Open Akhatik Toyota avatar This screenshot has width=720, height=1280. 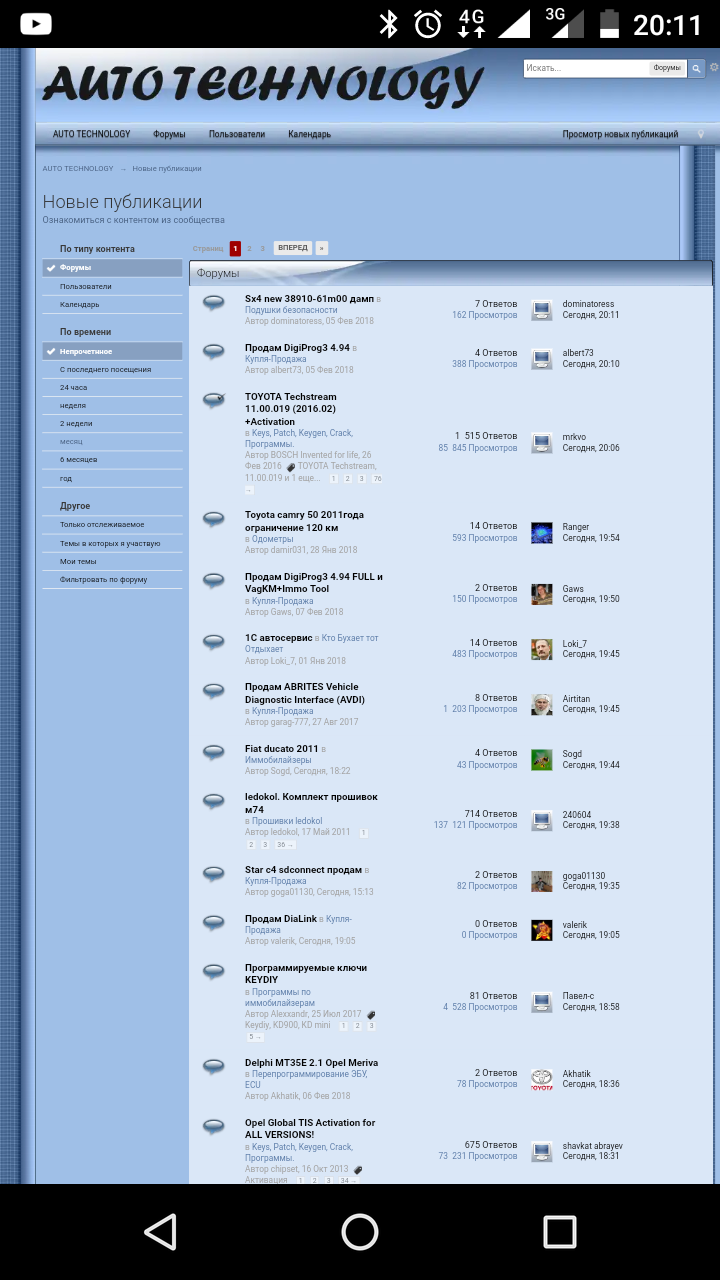point(541,1079)
